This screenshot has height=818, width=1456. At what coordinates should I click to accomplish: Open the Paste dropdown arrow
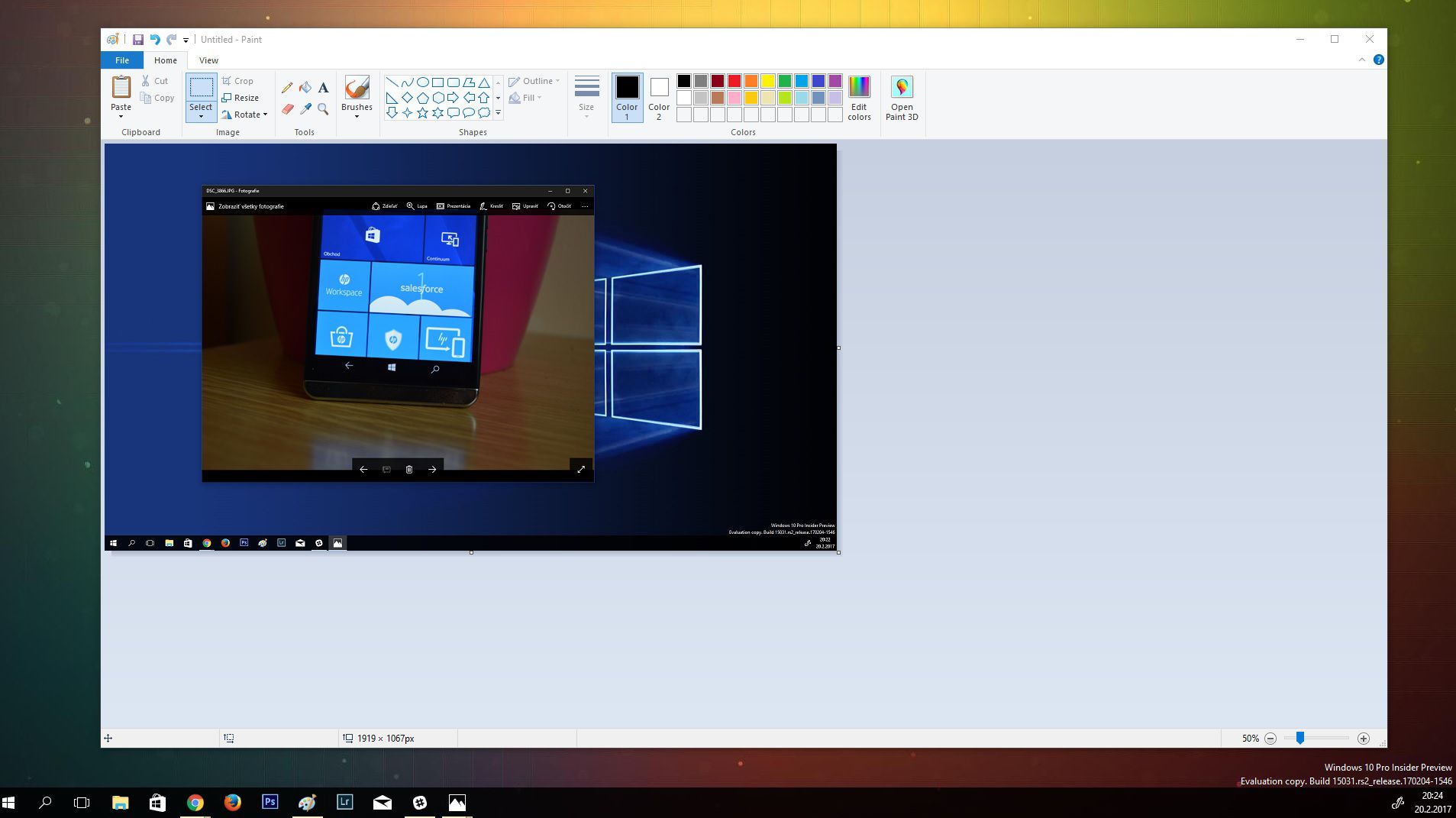point(121,115)
